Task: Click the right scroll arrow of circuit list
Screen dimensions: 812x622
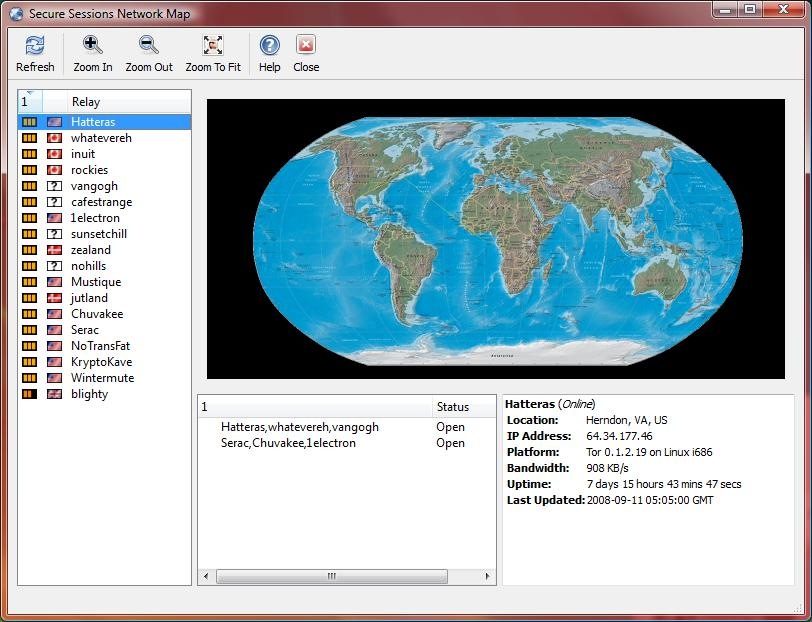Action: pyautogui.click(x=489, y=577)
